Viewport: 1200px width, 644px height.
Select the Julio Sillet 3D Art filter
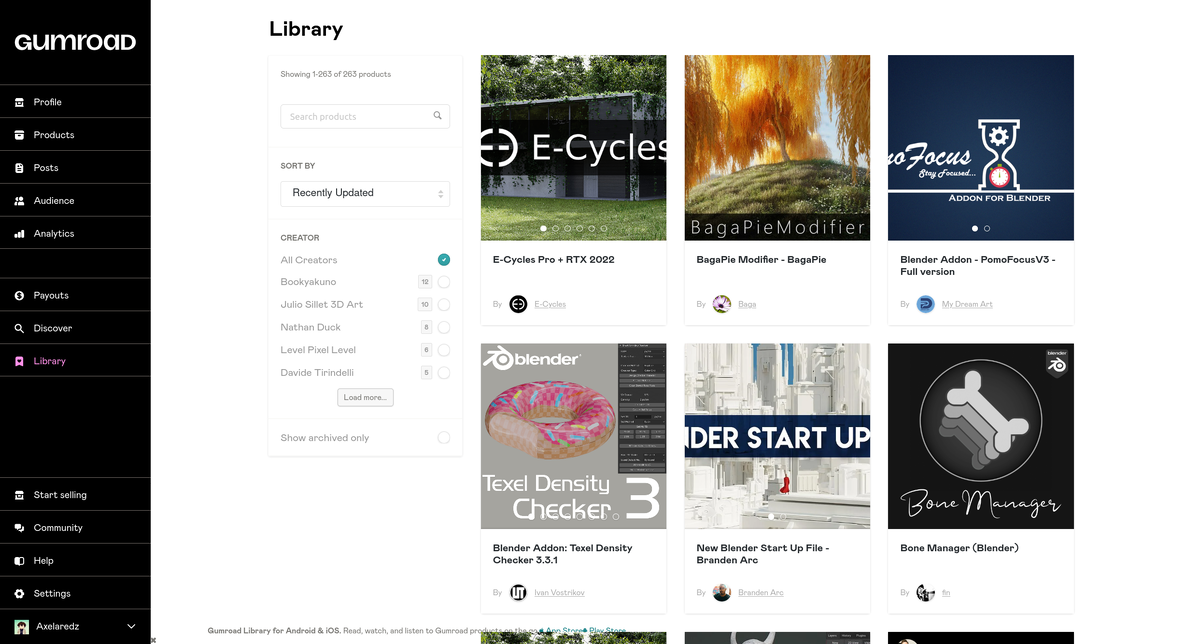tap(444, 305)
